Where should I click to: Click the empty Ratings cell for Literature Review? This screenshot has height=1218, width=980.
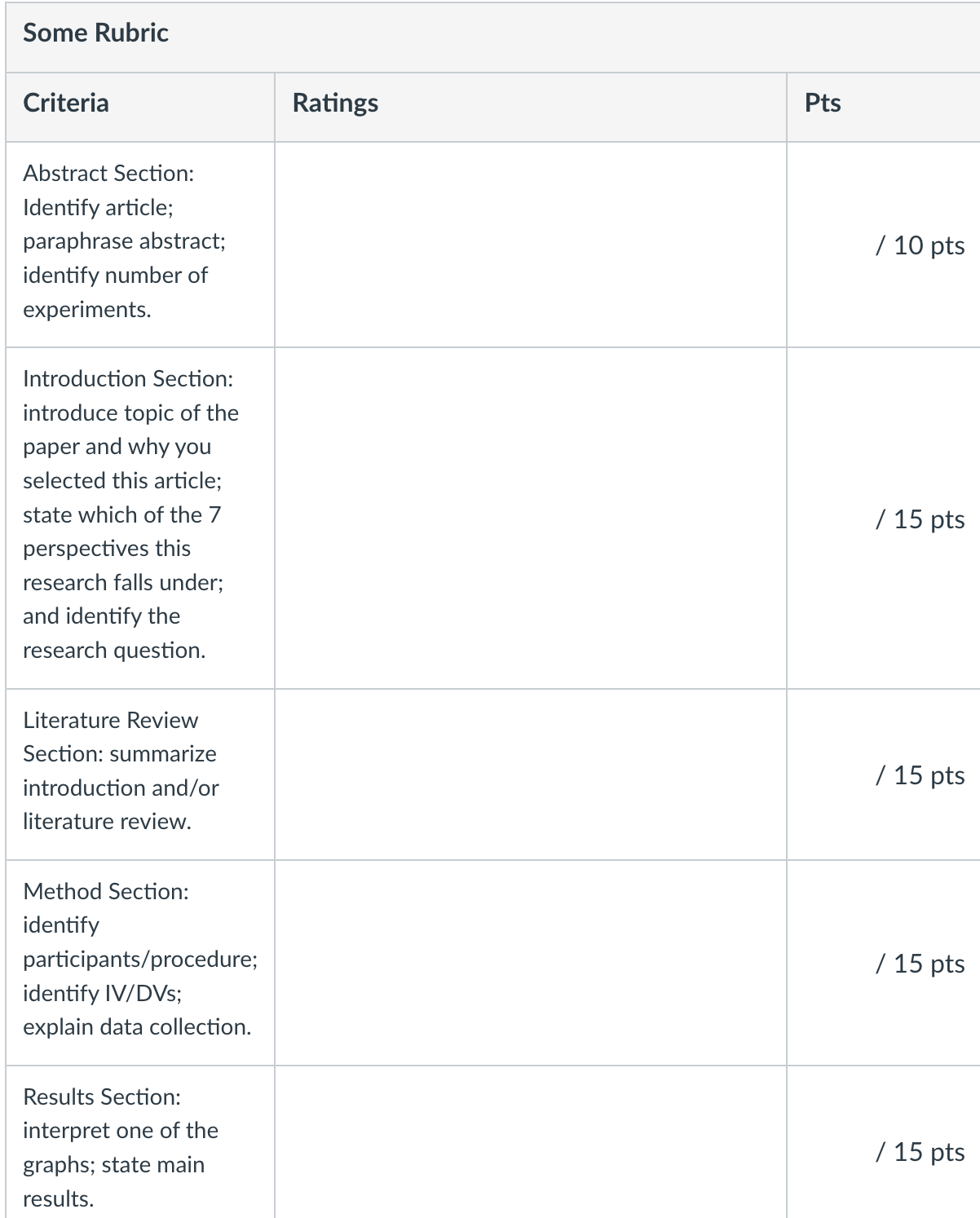pos(531,774)
